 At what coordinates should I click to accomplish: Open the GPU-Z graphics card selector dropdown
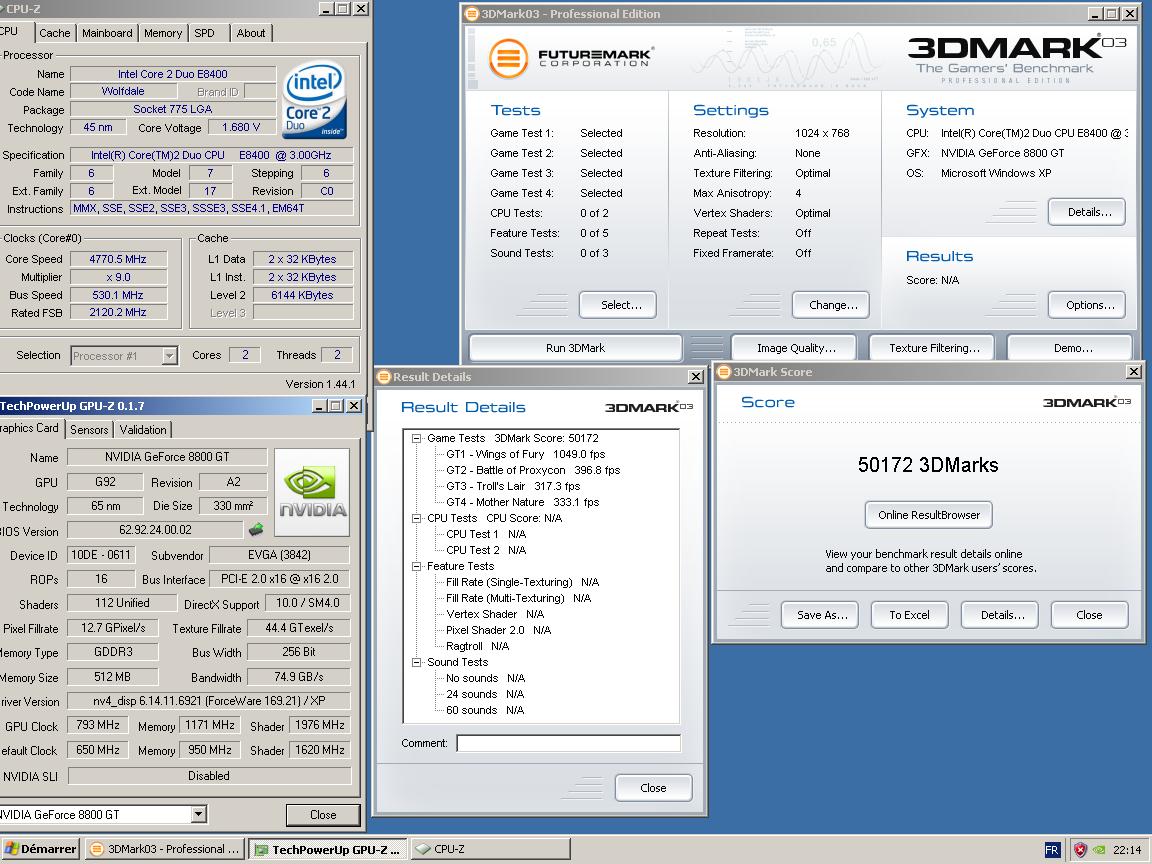(x=198, y=815)
